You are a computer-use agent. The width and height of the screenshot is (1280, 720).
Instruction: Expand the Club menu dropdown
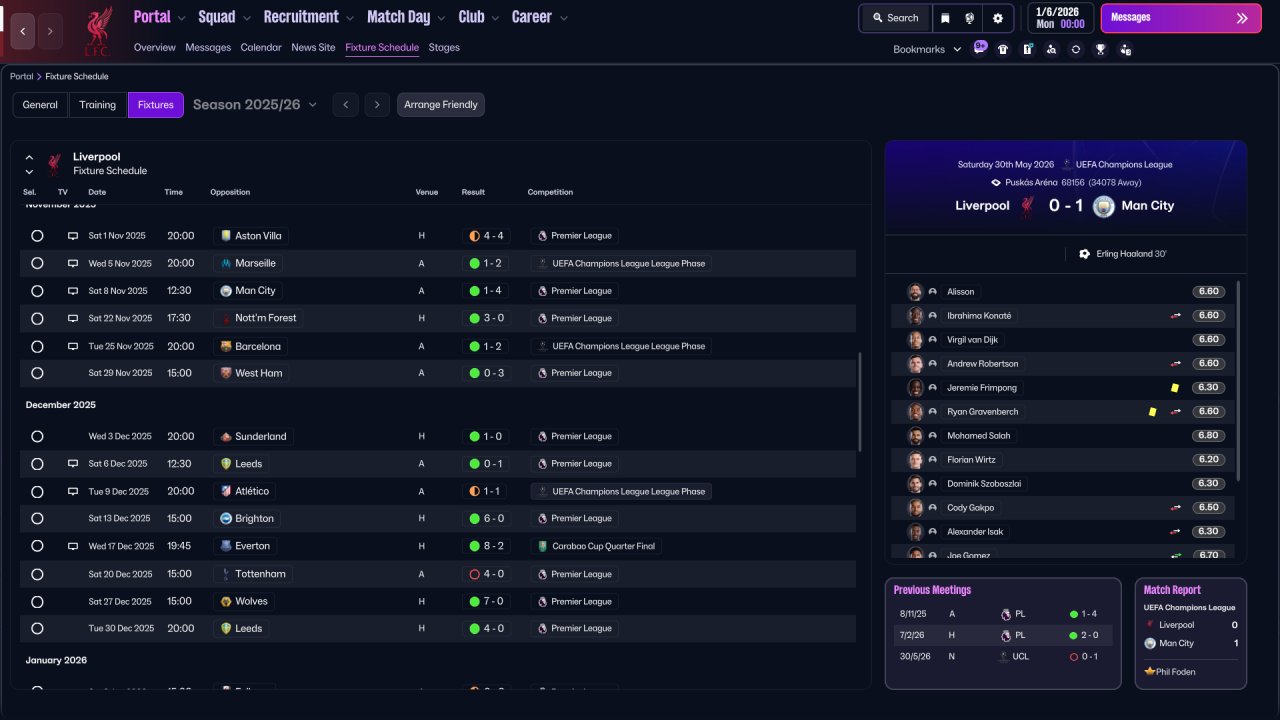[x=494, y=18]
